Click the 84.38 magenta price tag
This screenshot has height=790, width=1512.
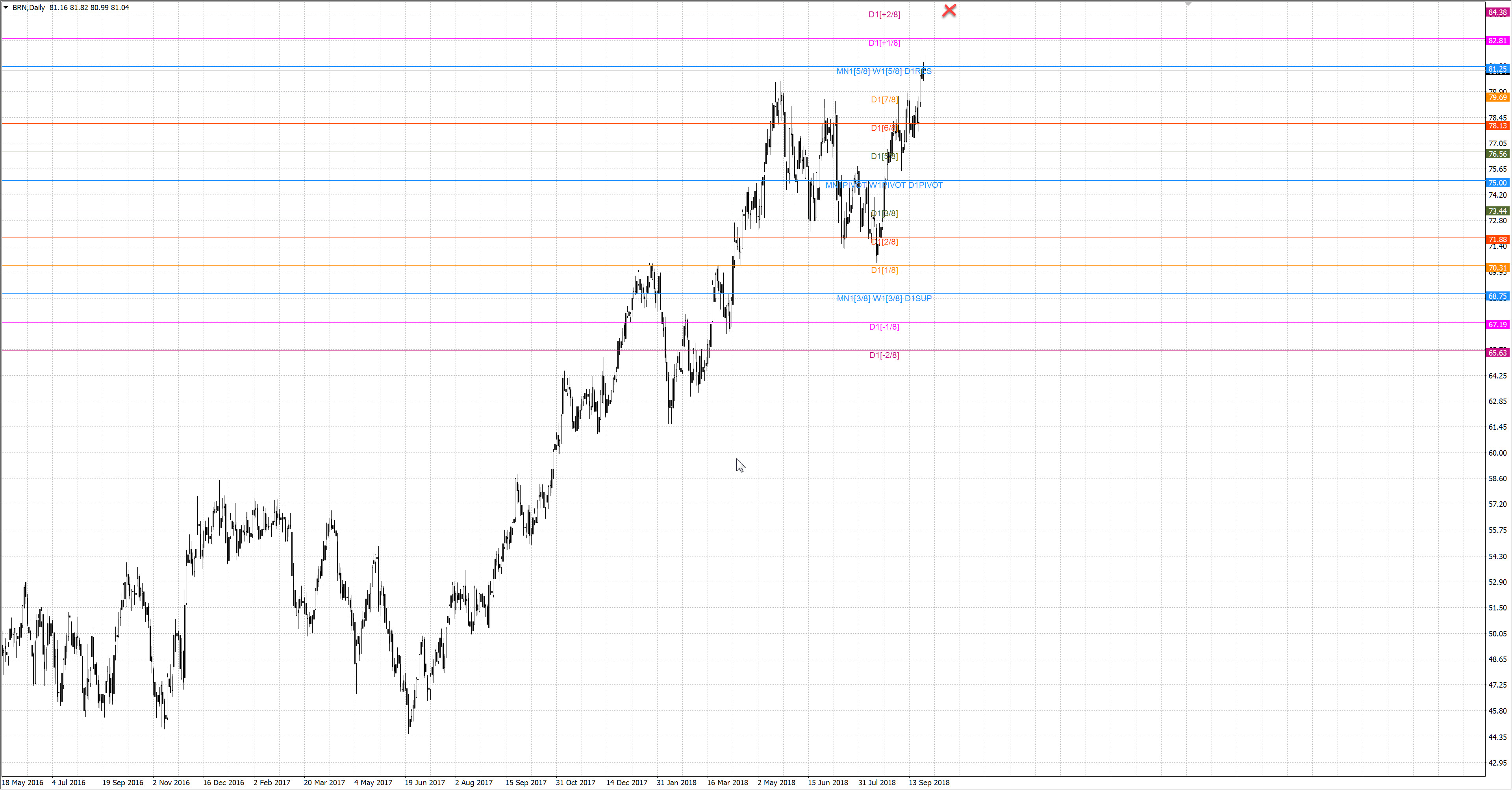click(x=1497, y=12)
